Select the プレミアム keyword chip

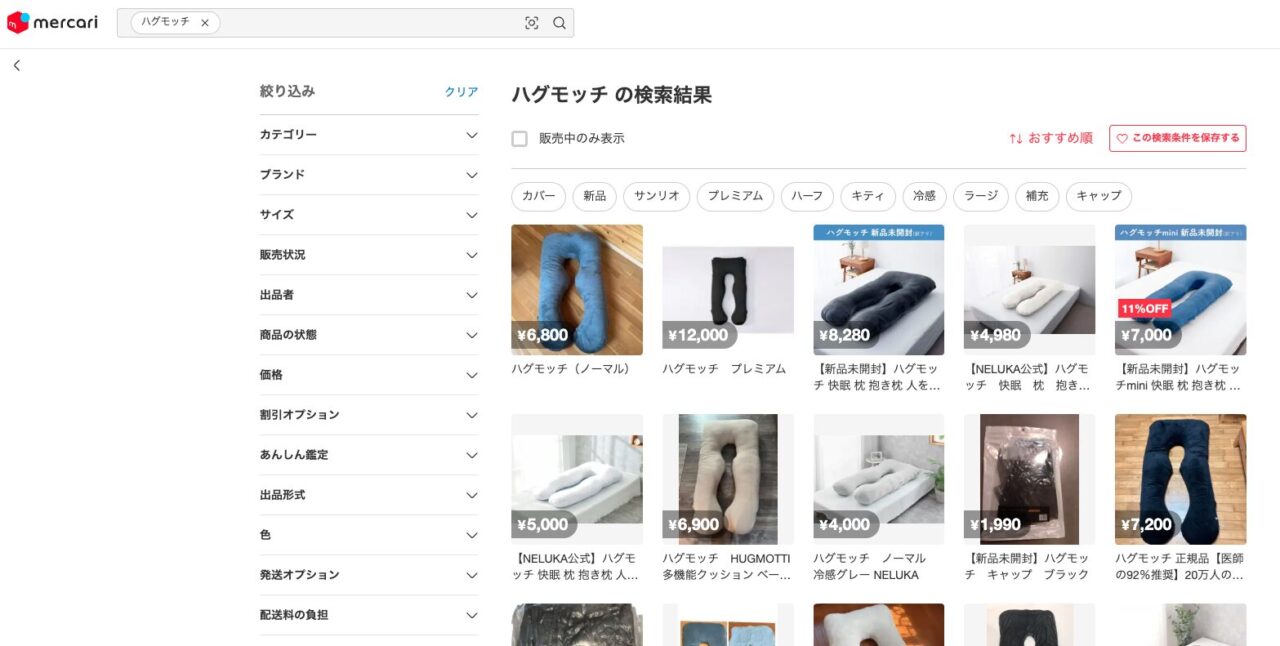point(735,196)
